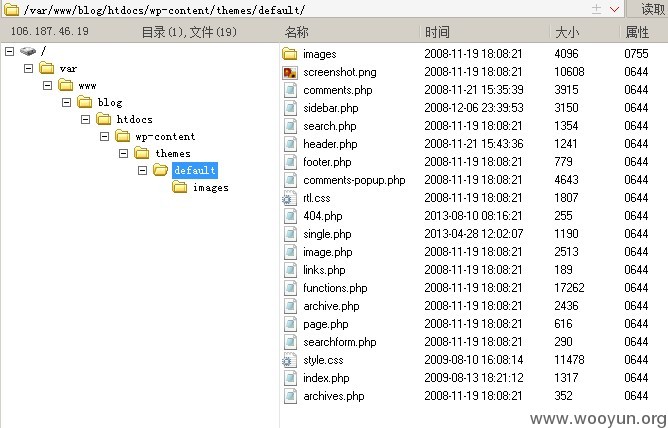Click the links.php file icon
This screenshot has width=668, height=428.
point(290,270)
